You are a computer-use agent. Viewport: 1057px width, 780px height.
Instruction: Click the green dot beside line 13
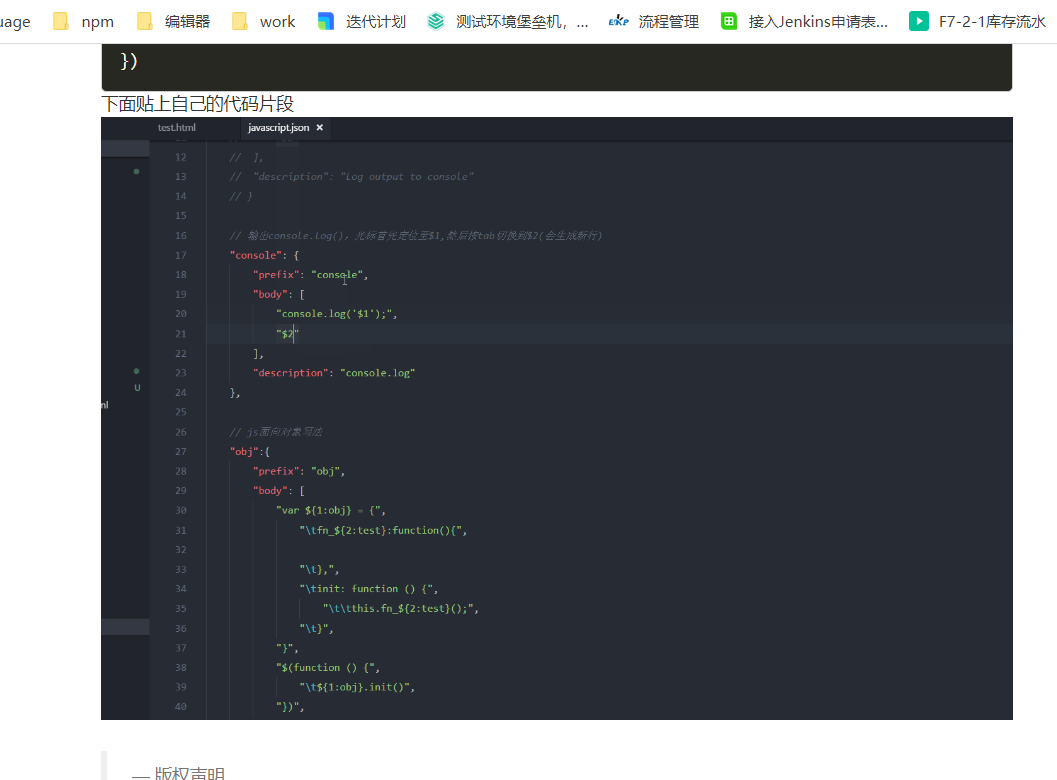[136, 171]
